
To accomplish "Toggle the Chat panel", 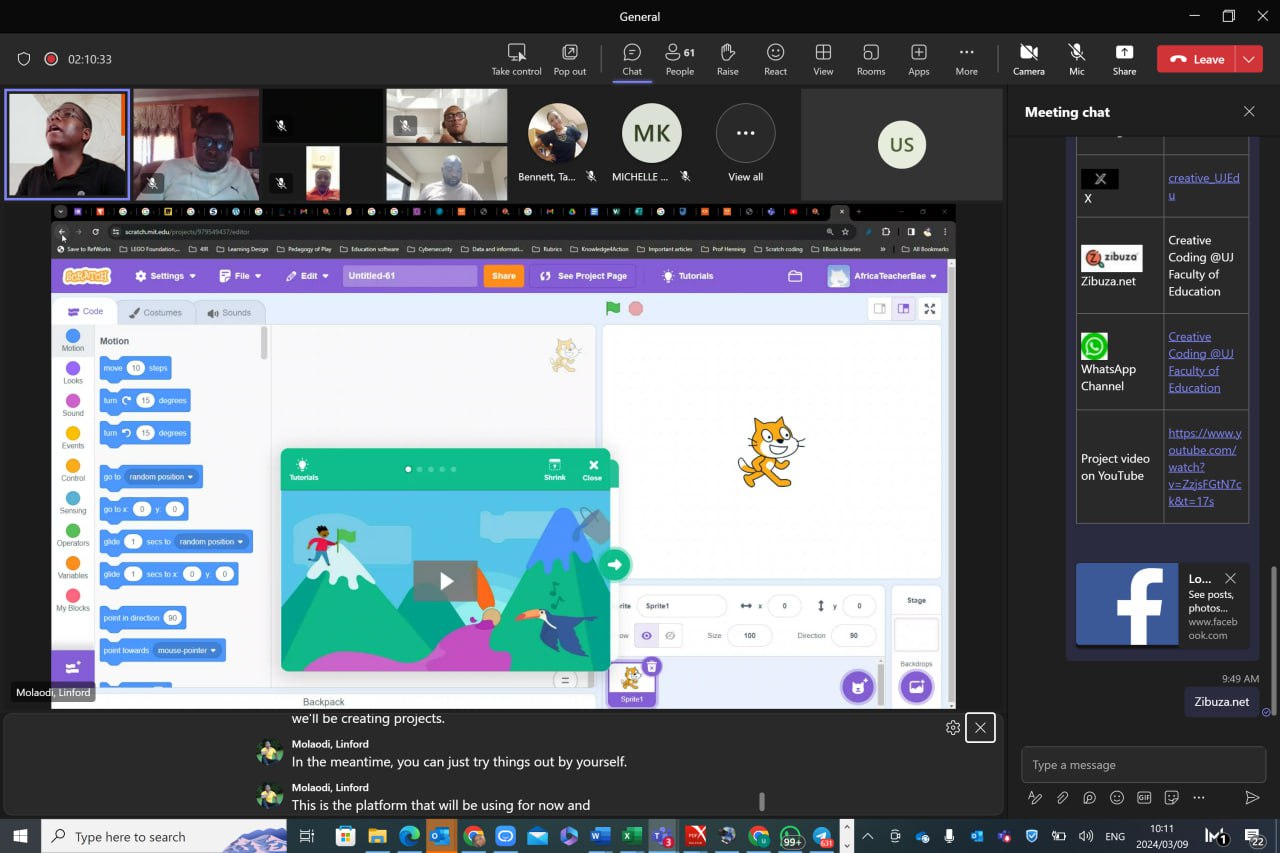I will [x=632, y=59].
